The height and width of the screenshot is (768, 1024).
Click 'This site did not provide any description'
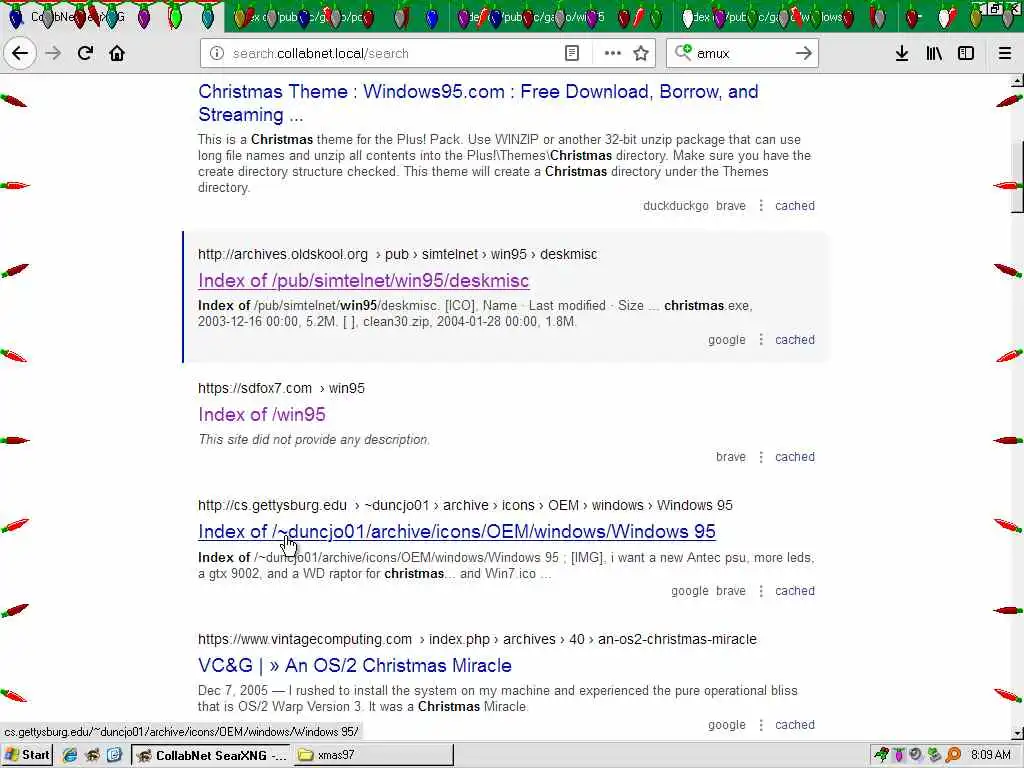tap(313, 440)
